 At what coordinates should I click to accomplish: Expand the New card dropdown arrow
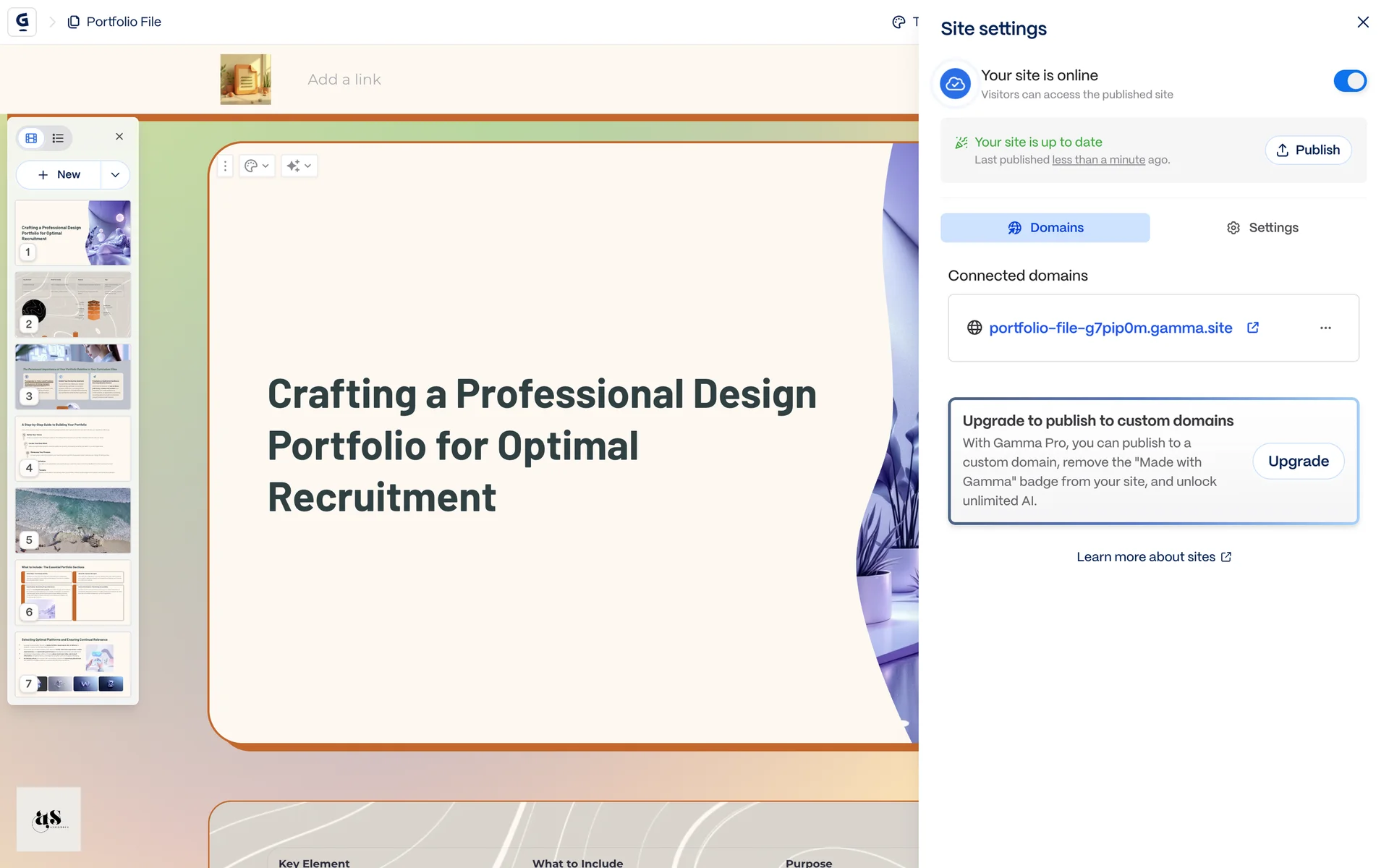[x=115, y=175]
